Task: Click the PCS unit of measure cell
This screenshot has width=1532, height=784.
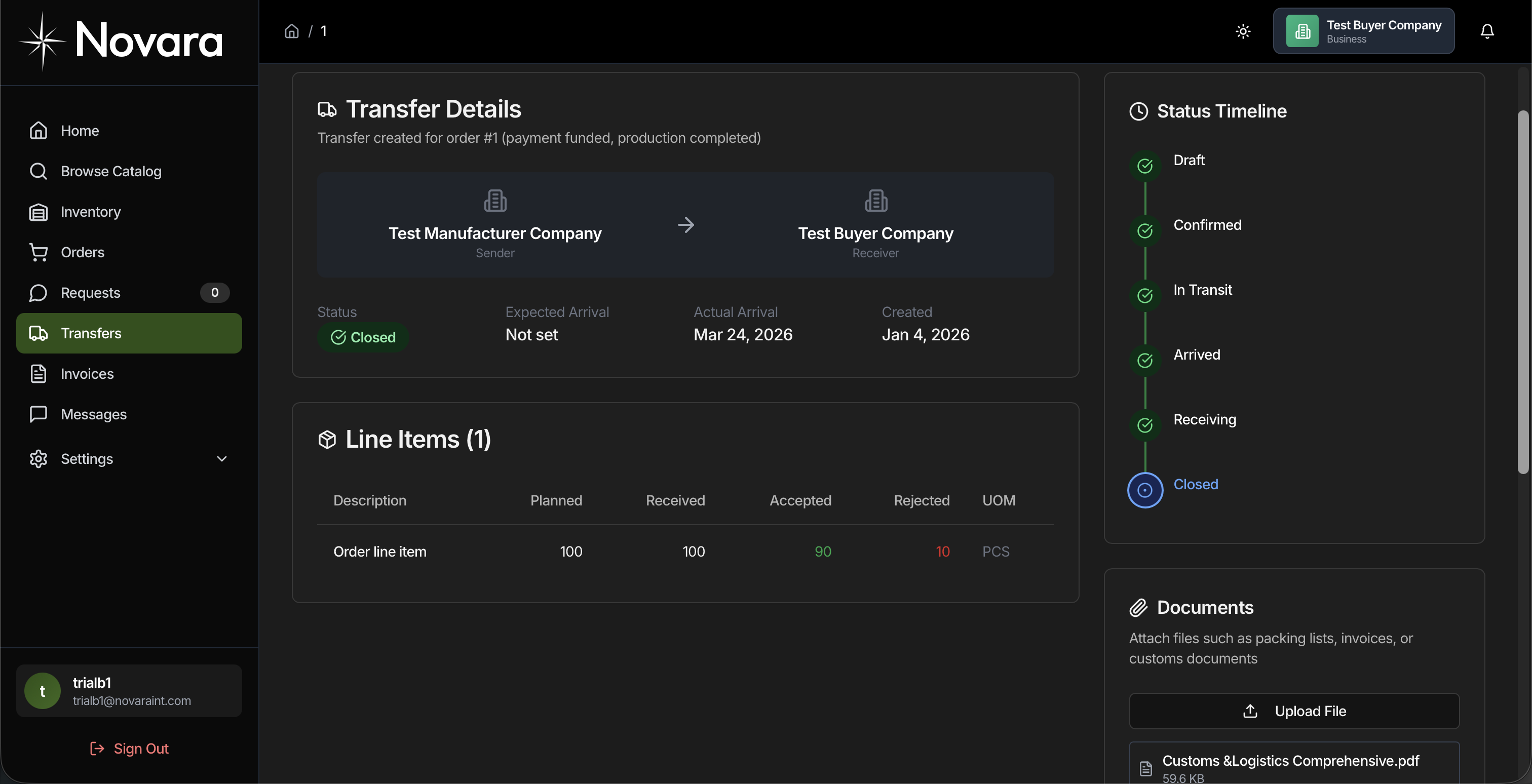Action: pyautogui.click(x=995, y=552)
